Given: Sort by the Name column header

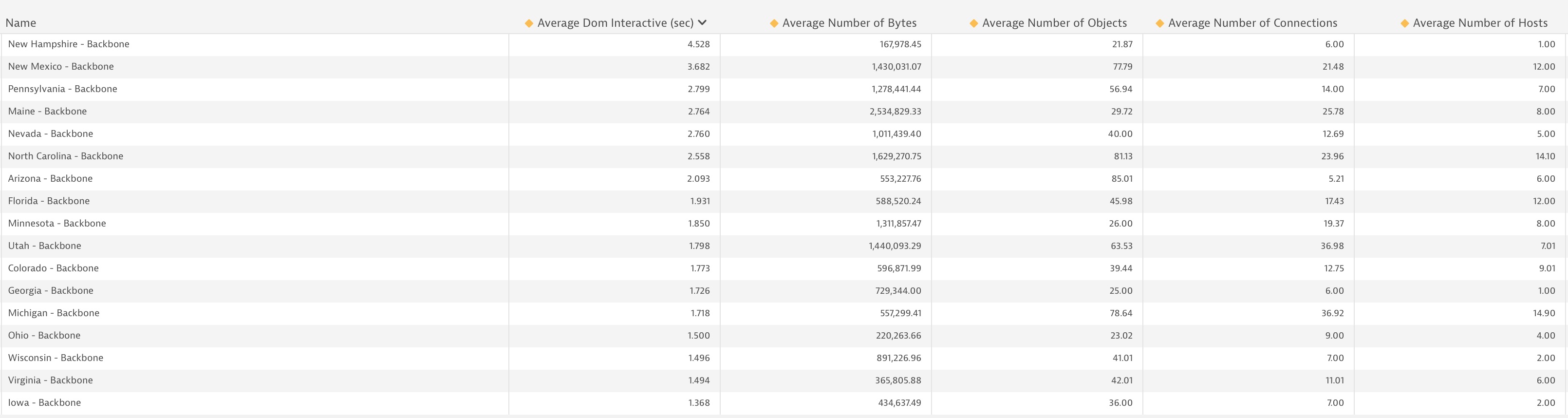Looking at the screenshot, I should 20,23.
